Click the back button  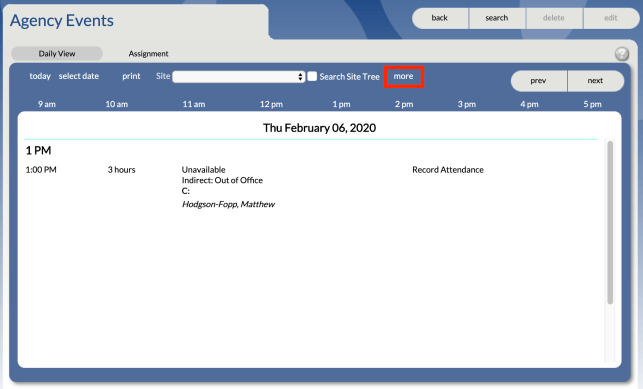point(440,18)
